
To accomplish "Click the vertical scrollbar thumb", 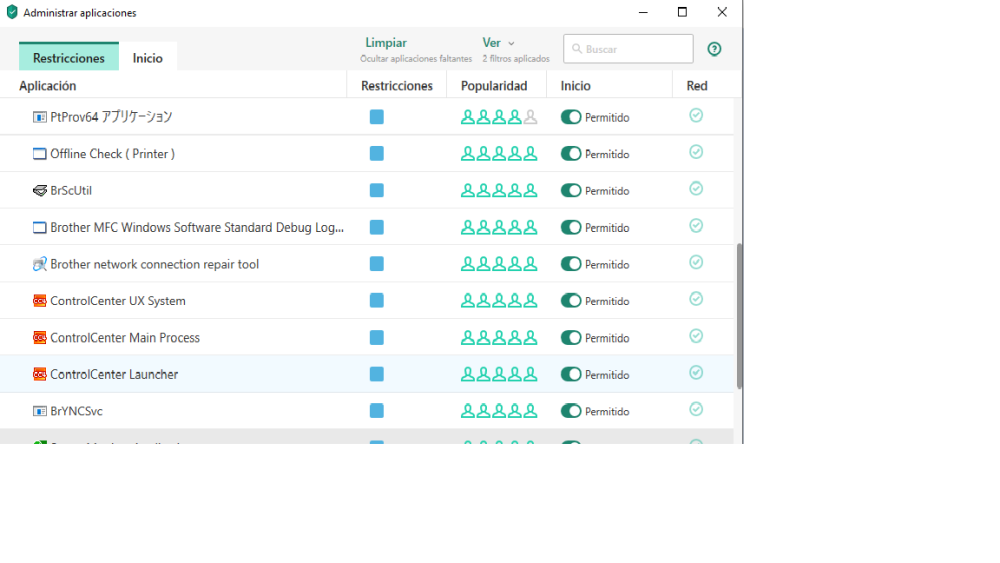I will point(739,315).
